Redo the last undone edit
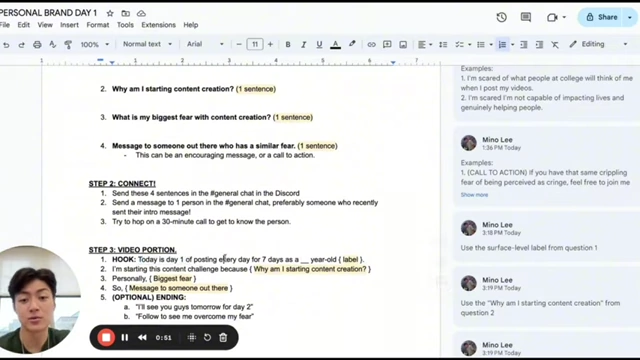 click(21, 44)
